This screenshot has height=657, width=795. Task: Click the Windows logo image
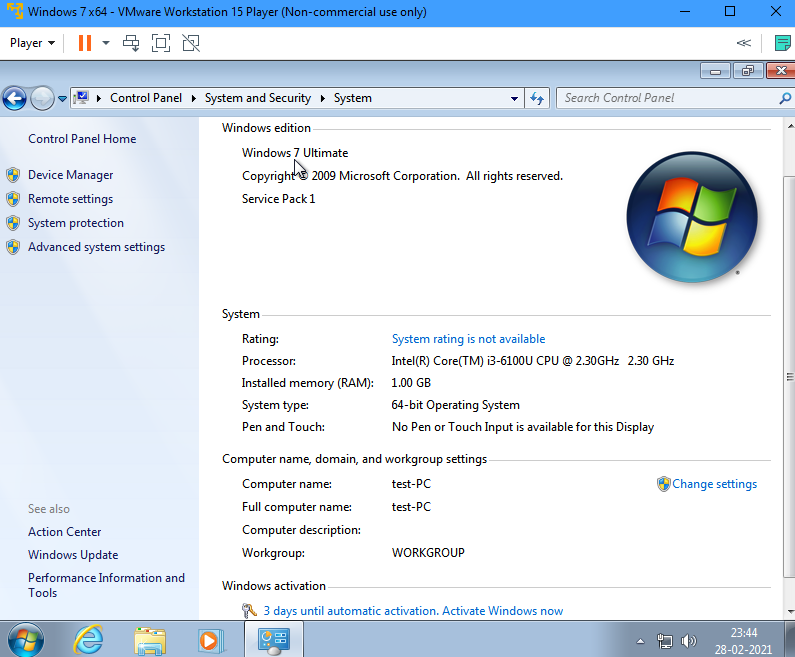point(692,217)
